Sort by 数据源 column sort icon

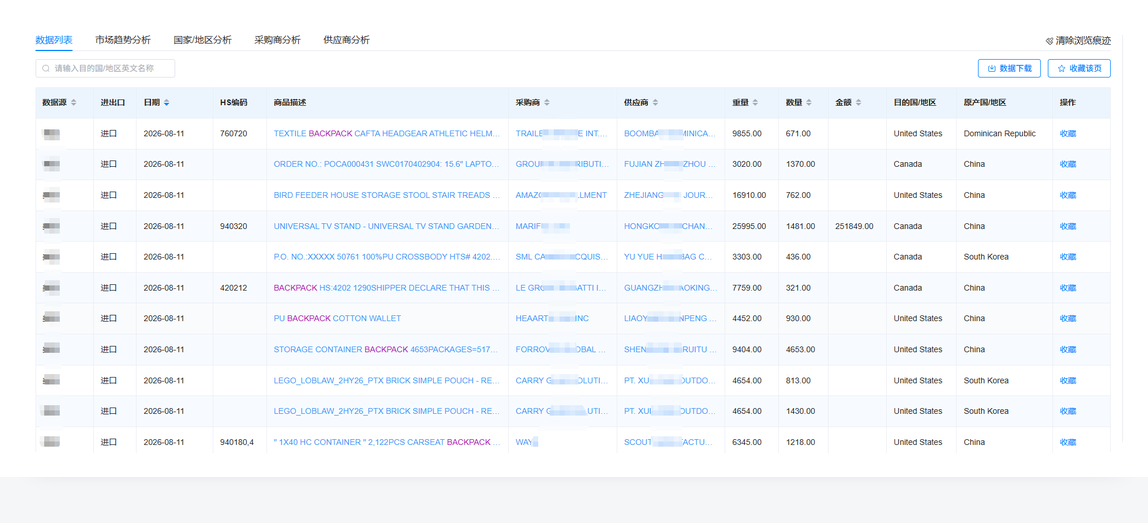click(73, 103)
